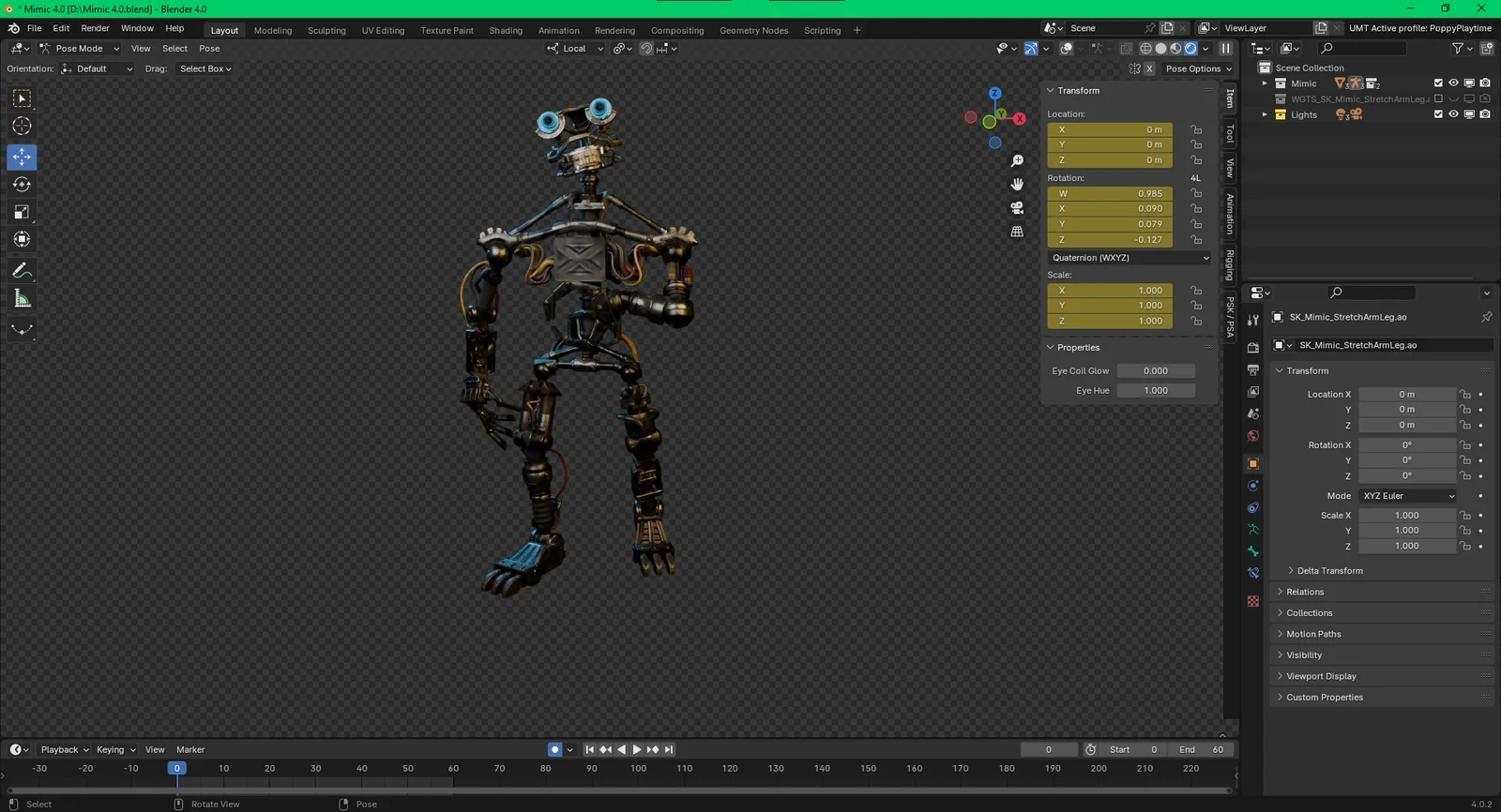Toggle the camera view icon
The image size is (1501, 812).
1017,208
